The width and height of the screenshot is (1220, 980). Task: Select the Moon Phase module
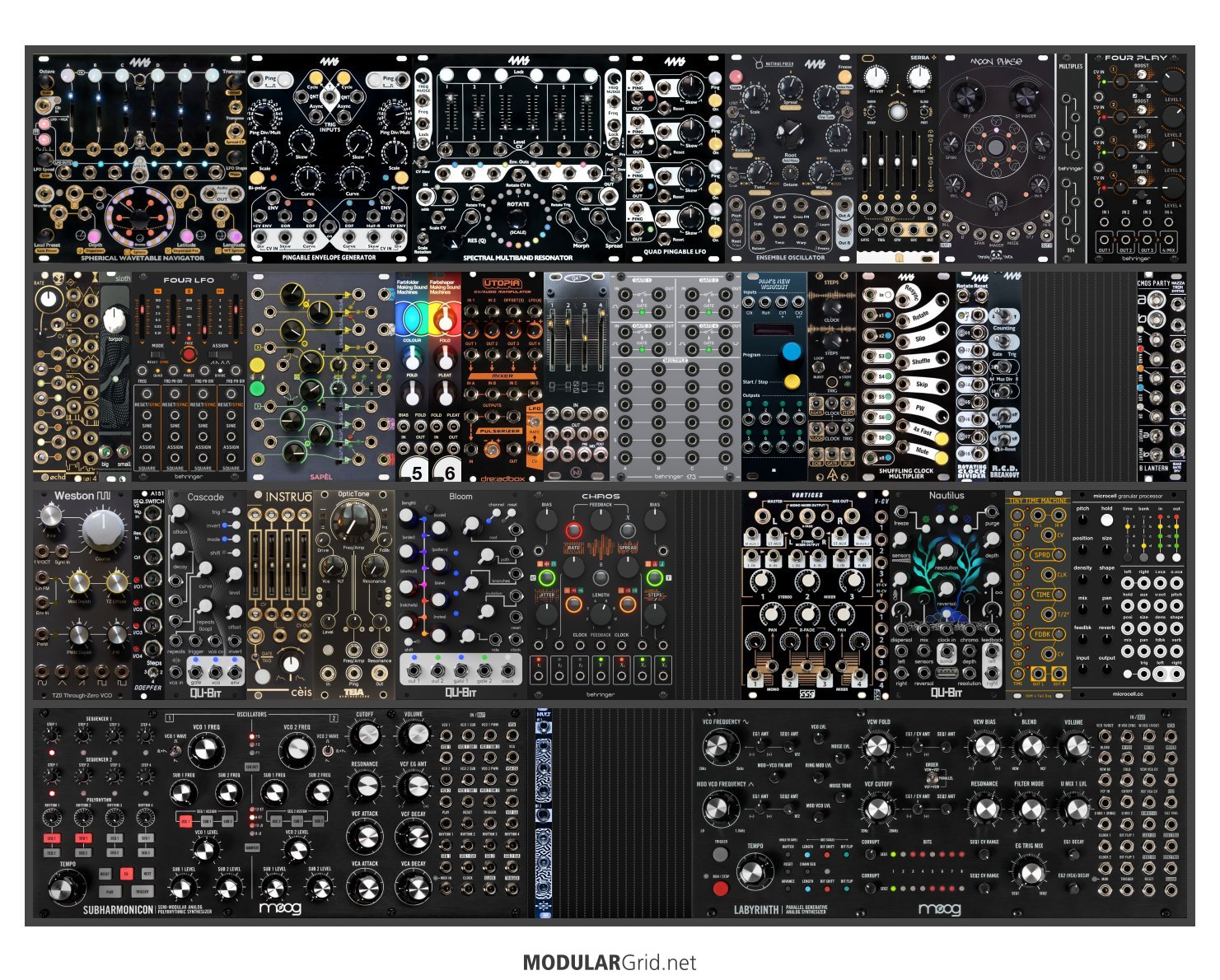point(997,158)
